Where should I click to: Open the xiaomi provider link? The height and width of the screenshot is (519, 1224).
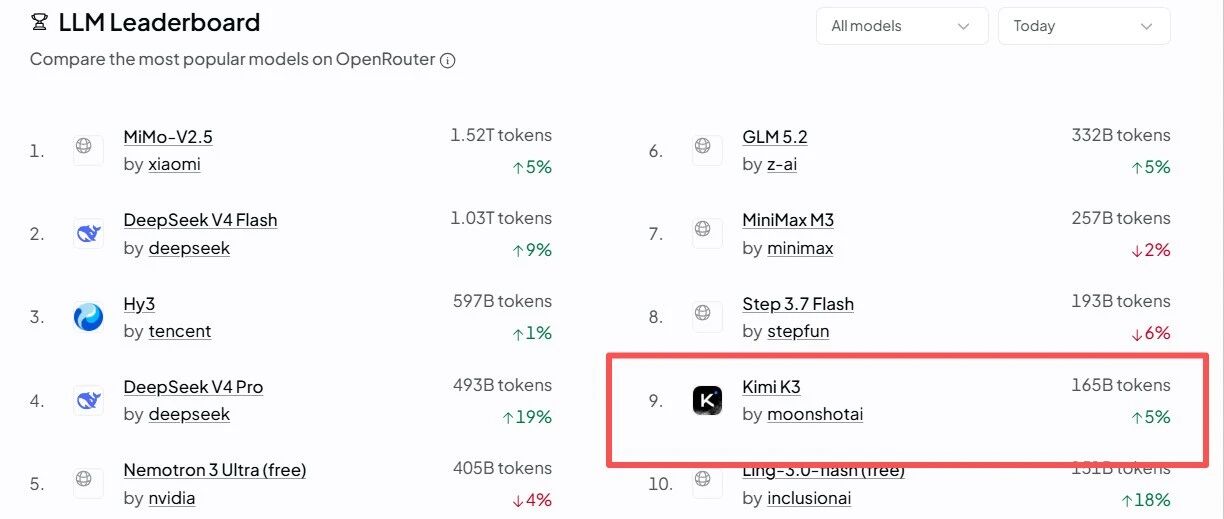(x=174, y=164)
